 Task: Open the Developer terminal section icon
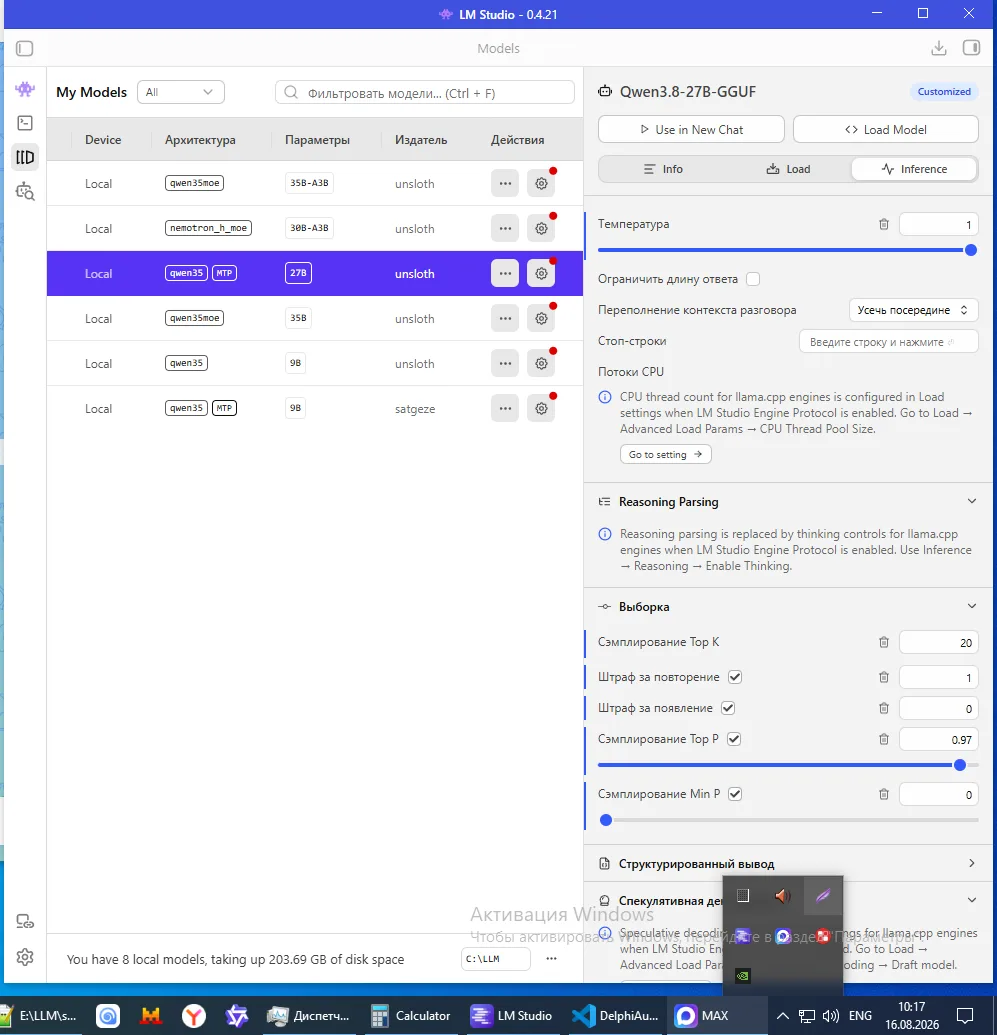pyautogui.click(x=25, y=123)
